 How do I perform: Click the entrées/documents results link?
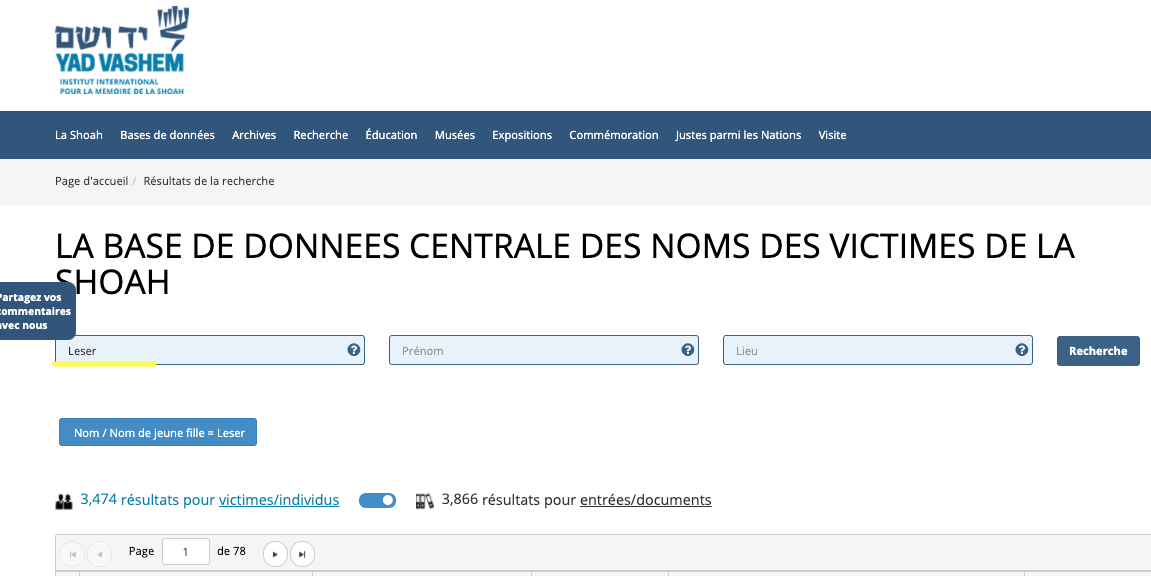645,500
